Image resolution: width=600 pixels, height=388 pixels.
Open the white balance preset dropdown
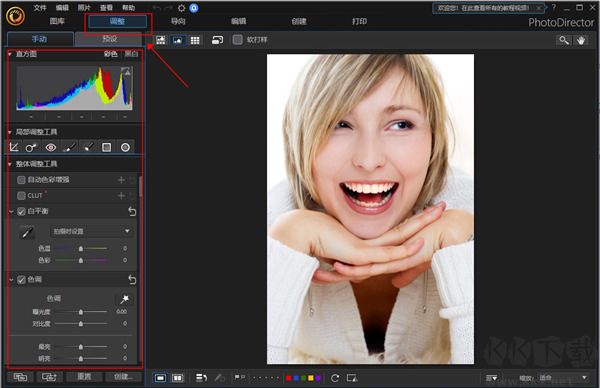[91, 231]
